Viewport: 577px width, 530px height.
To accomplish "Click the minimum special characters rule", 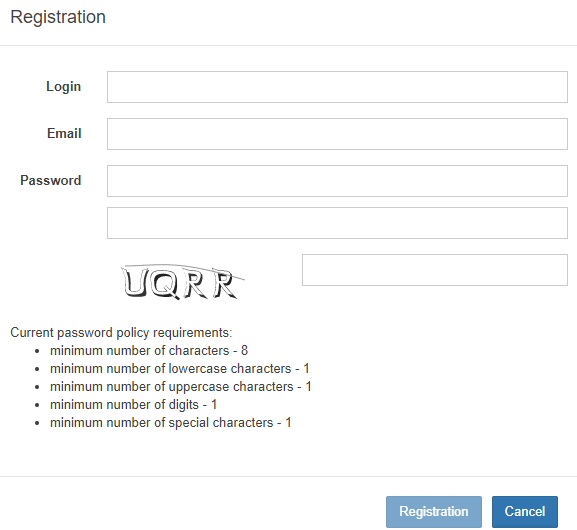I will point(171,423).
